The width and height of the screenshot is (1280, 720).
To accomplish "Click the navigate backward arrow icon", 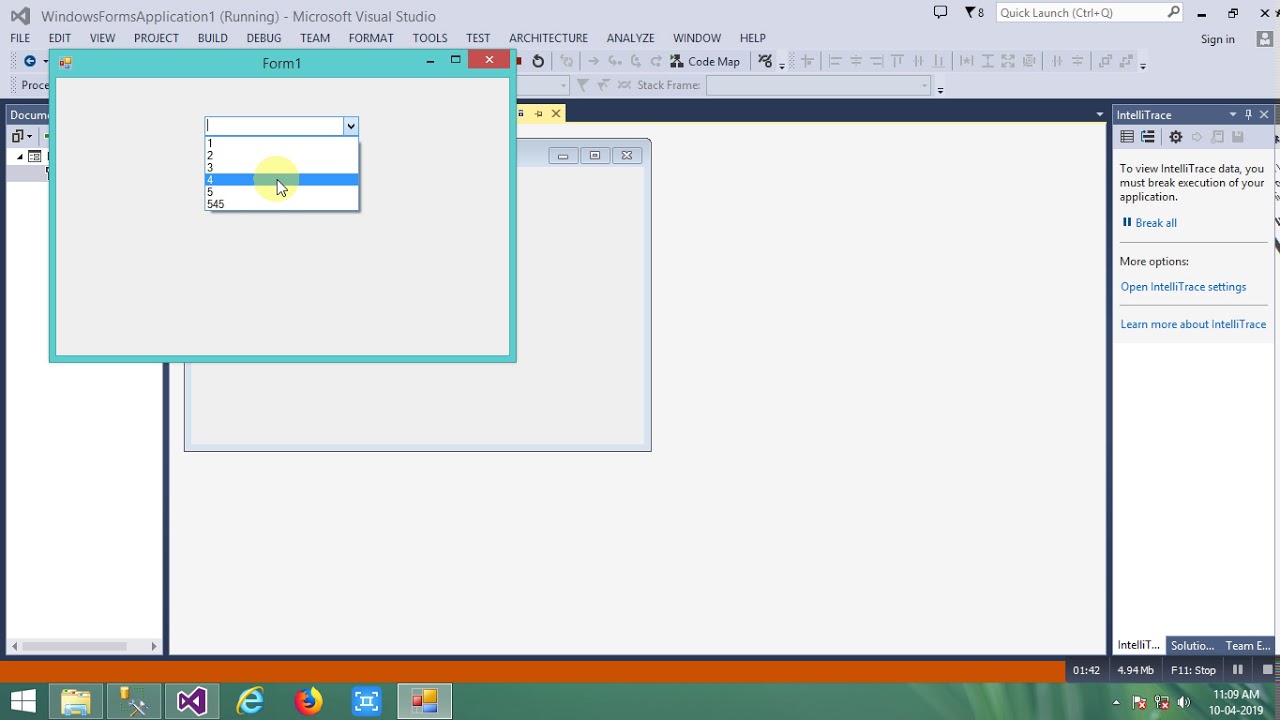I will (29, 61).
